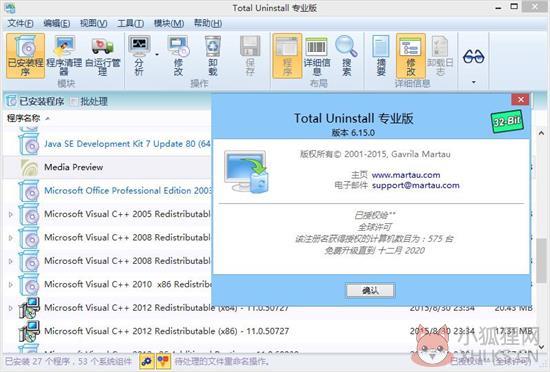This screenshot has width=550, height=372.
Task: Toggle the 详细信息 layout button
Action: (317, 55)
